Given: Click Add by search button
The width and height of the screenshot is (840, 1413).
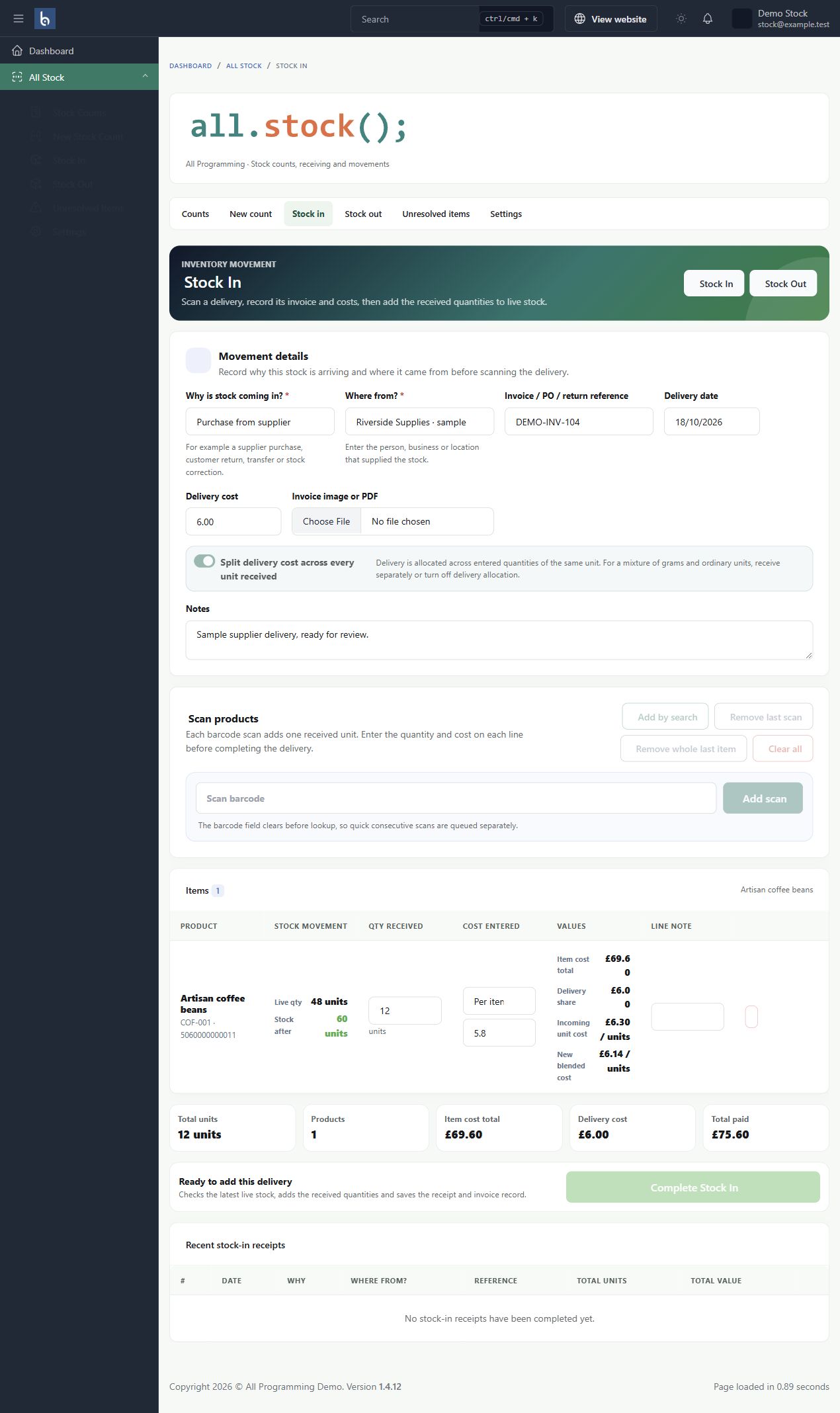Looking at the screenshot, I should pyautogui.click(x=667, y=717).
